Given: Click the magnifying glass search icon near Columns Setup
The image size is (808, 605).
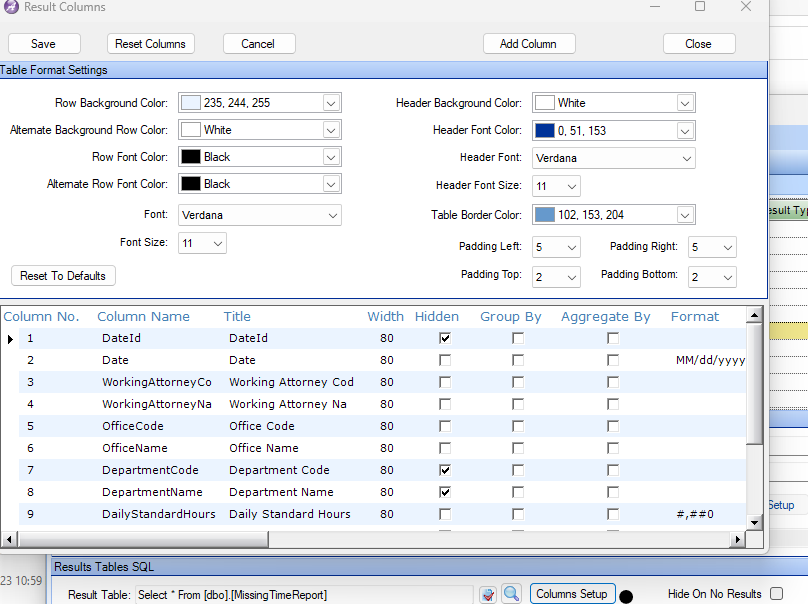Looking at the screenshot, I should pos(511,593).
